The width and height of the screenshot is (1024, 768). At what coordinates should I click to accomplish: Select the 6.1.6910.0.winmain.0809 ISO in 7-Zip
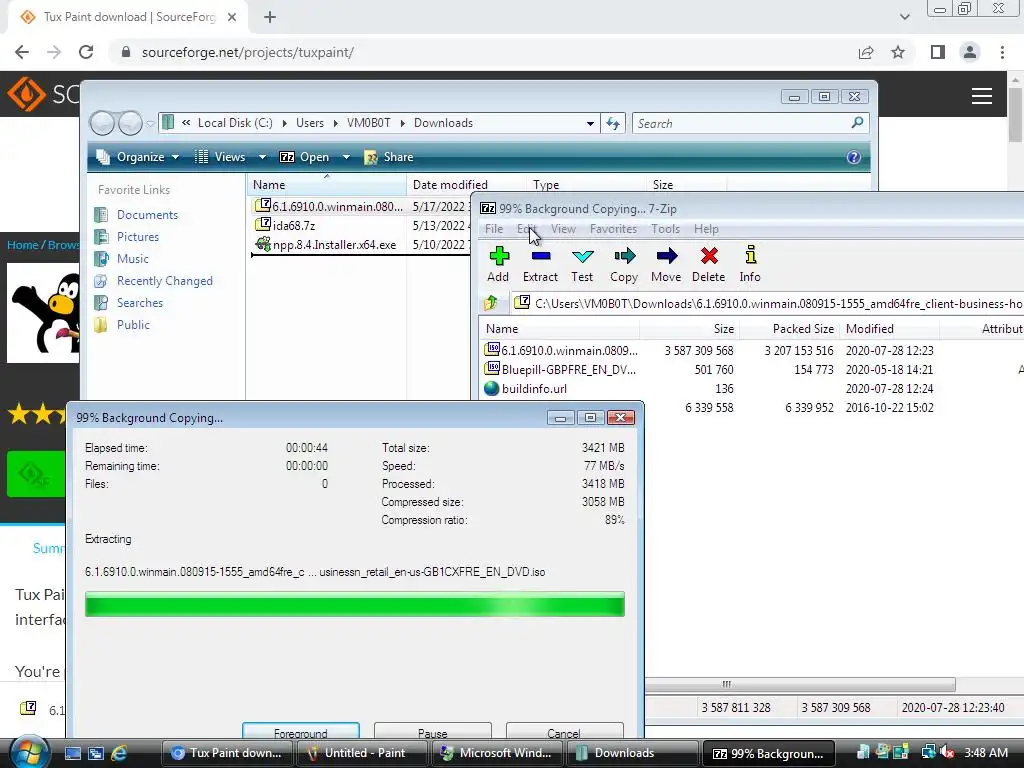562,351
